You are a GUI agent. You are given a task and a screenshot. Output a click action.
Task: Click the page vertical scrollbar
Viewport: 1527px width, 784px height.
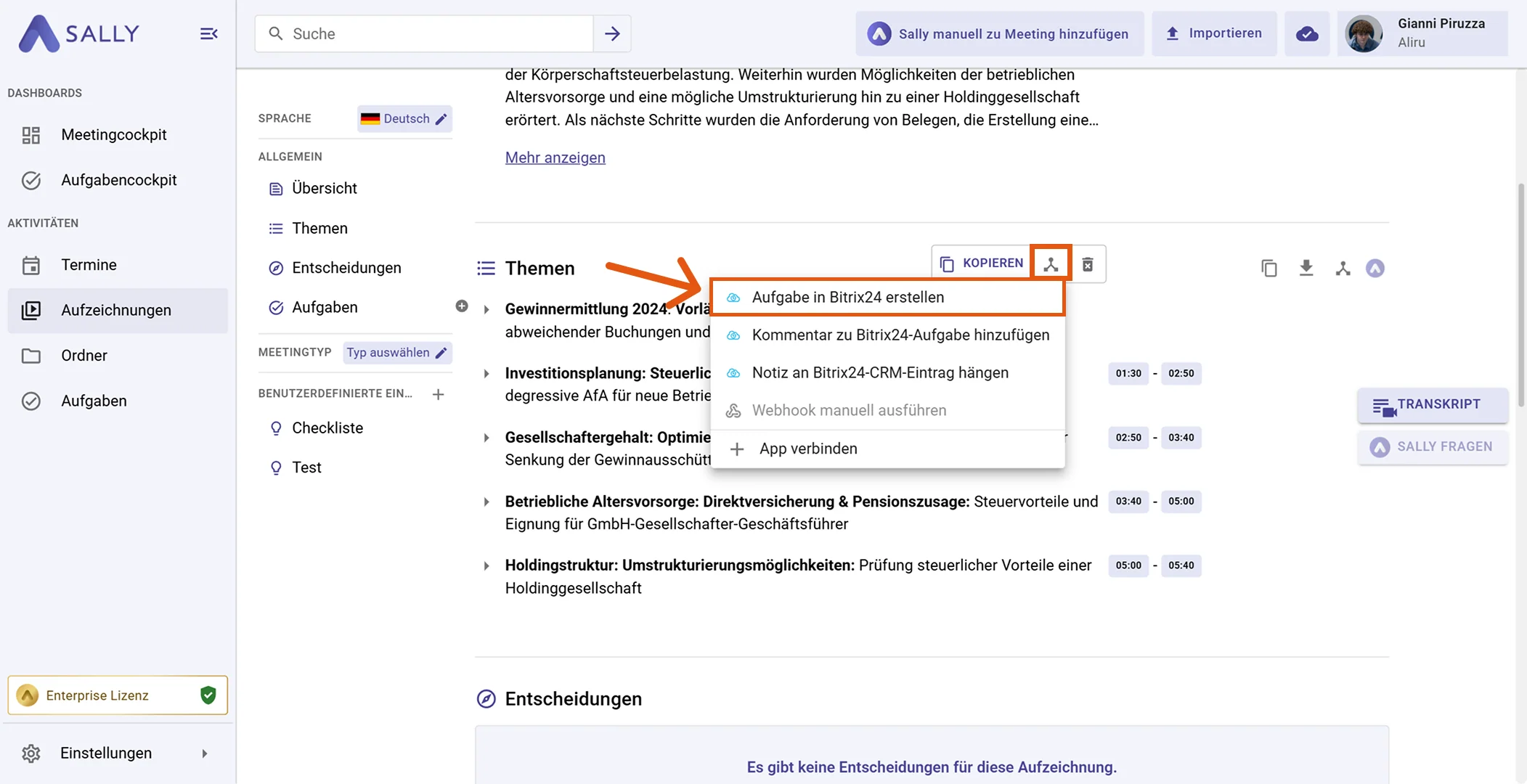(1520, 294)
